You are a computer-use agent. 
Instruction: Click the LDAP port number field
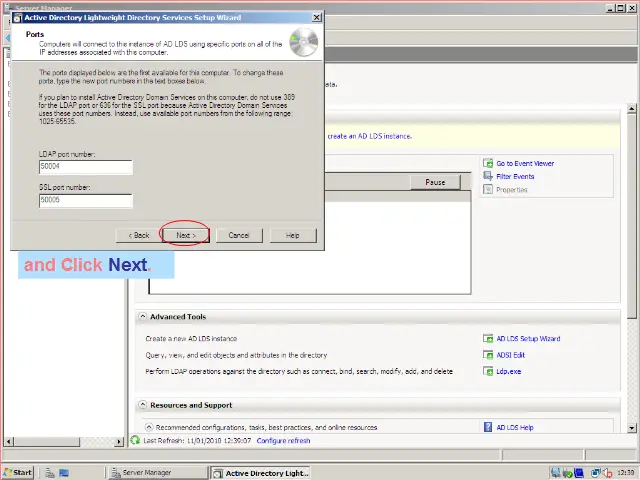(86, 167)
